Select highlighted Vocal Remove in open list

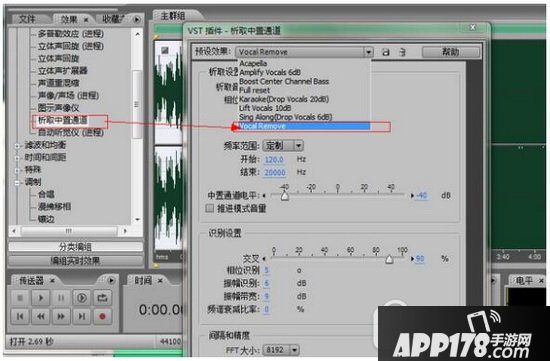pyautogui.click(x=304, y=126)
